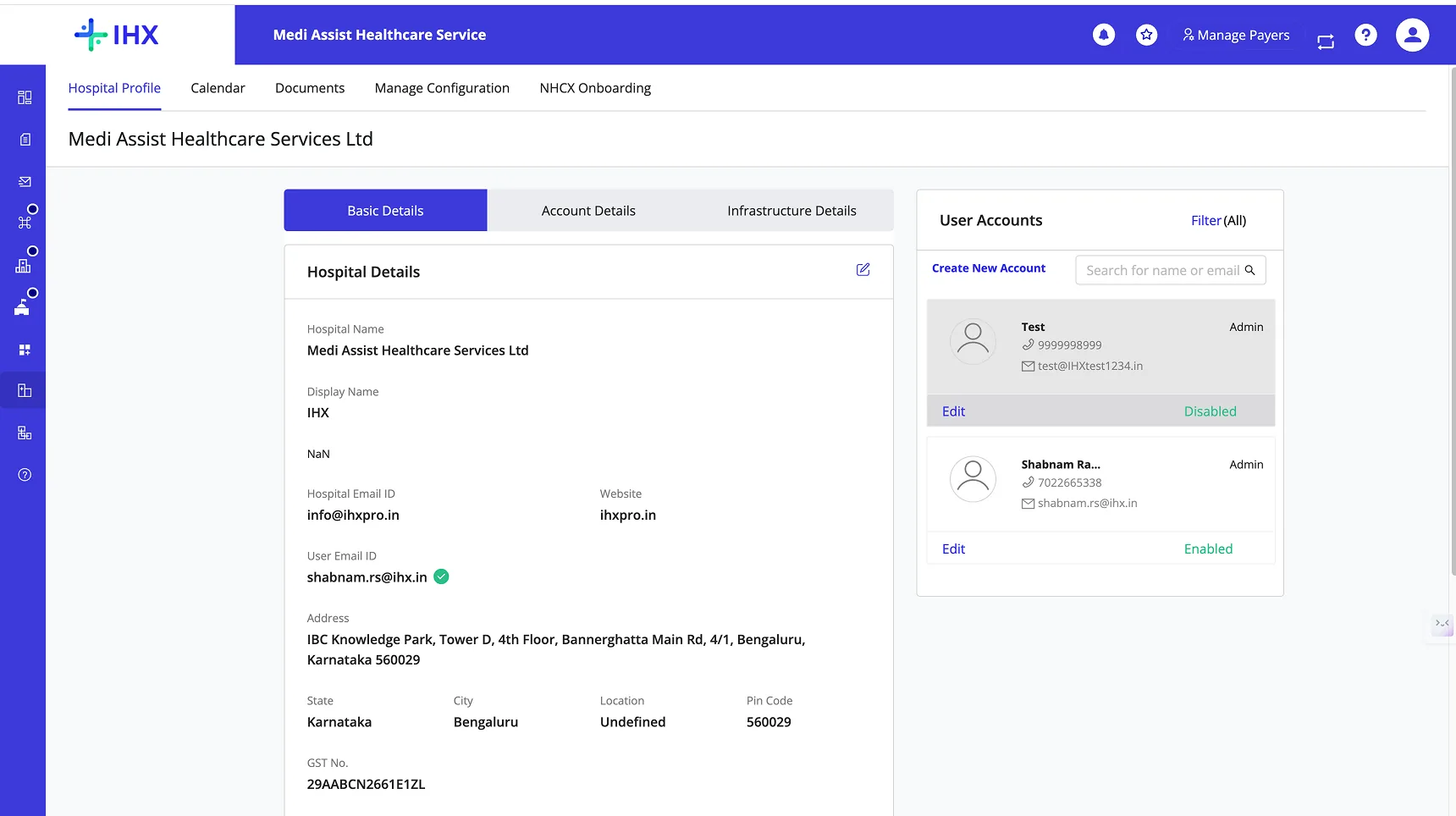
Task: Open Manage Payers in header
Action: (1236, 35)
